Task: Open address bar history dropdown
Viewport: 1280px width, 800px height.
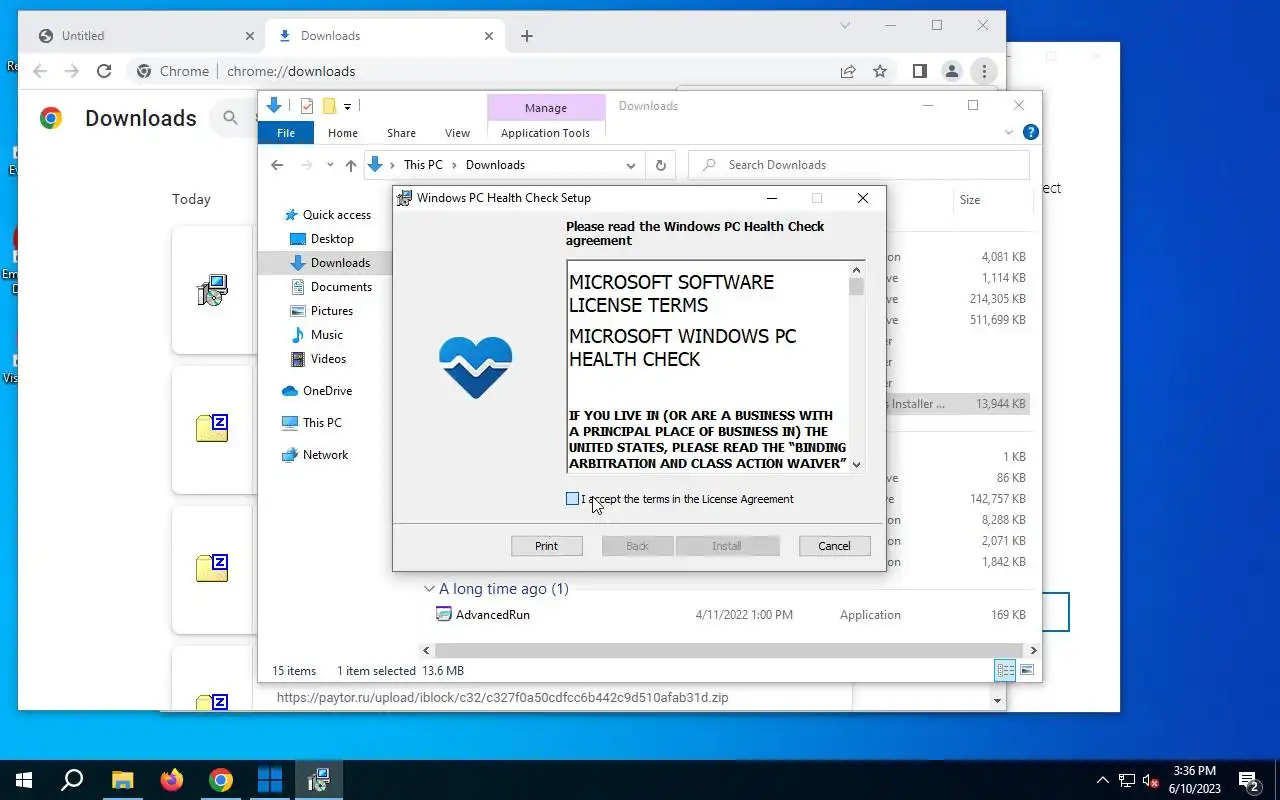Action: (630, 165)
